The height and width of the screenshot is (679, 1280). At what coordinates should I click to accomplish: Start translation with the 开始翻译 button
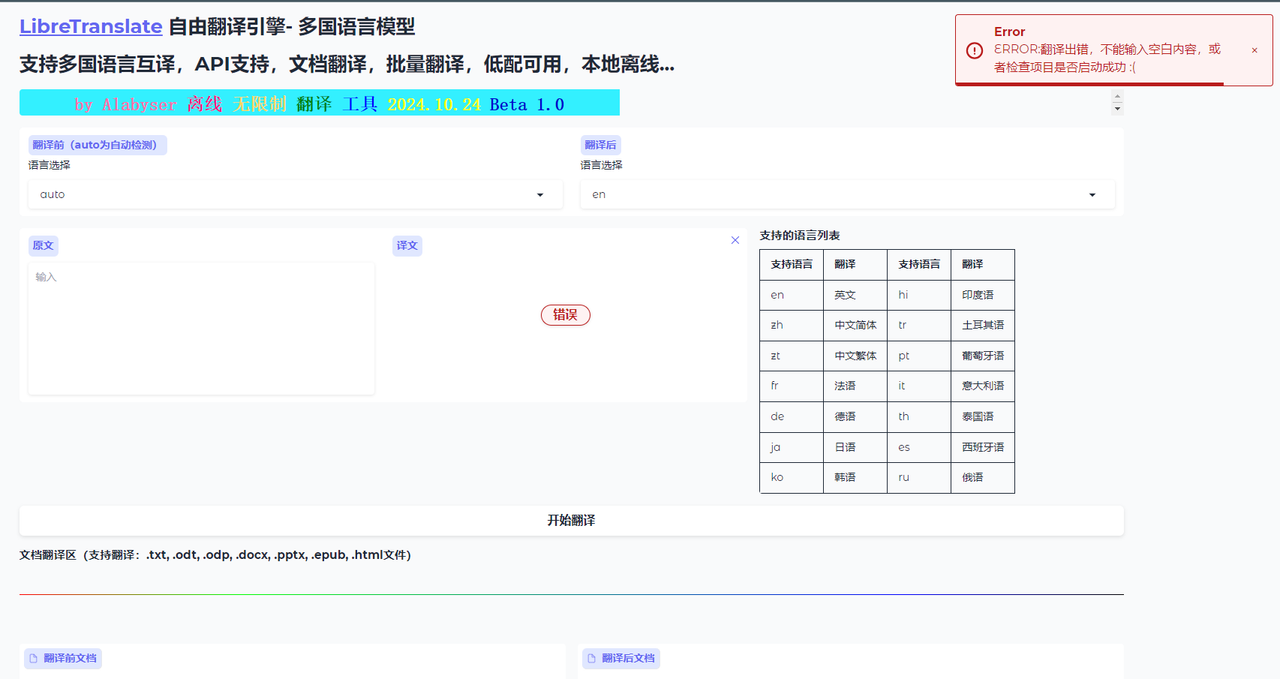pos(571,520)
